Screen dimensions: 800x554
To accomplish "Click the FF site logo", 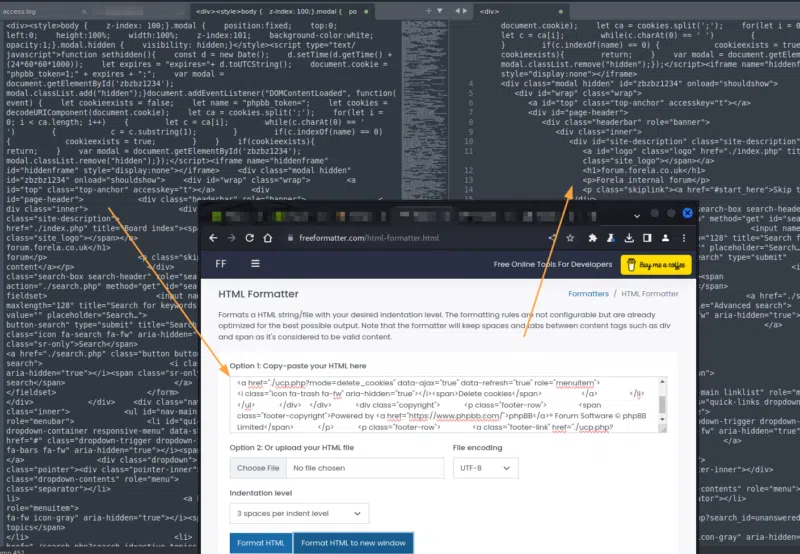I will (x=220, y=264).
